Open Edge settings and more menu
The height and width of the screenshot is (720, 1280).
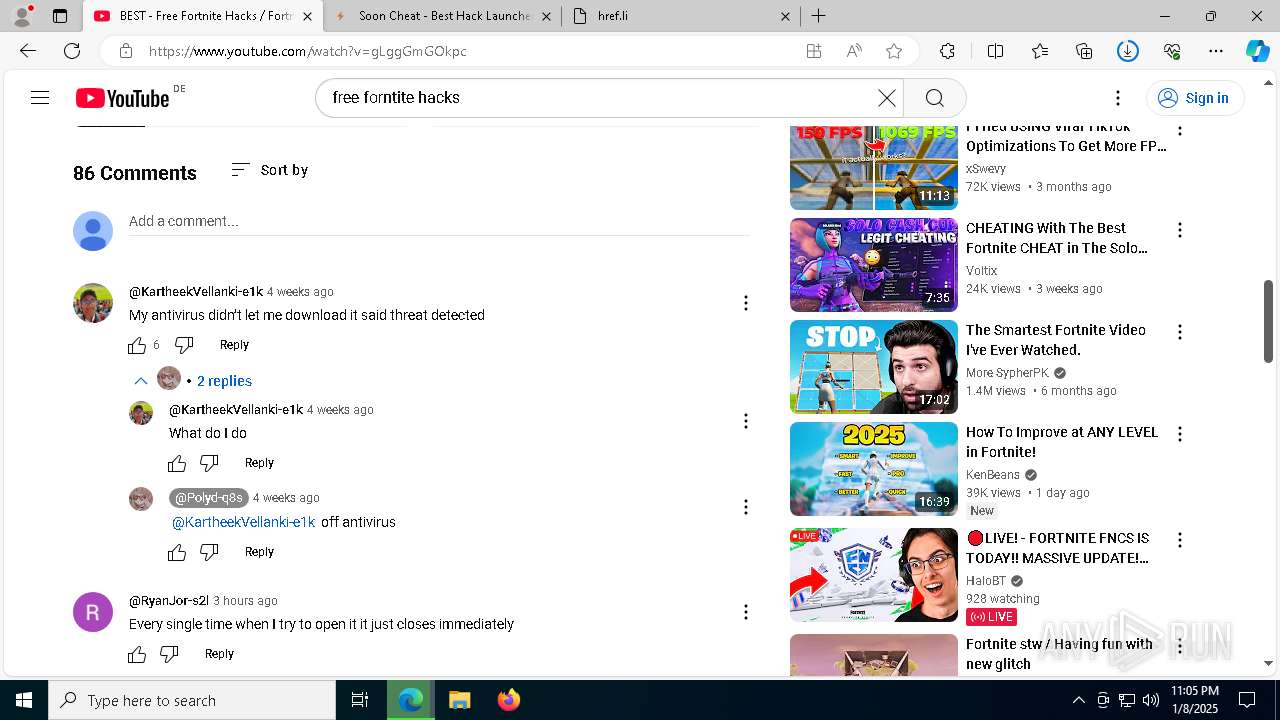pyautogui.click(x=1216, y=51)
